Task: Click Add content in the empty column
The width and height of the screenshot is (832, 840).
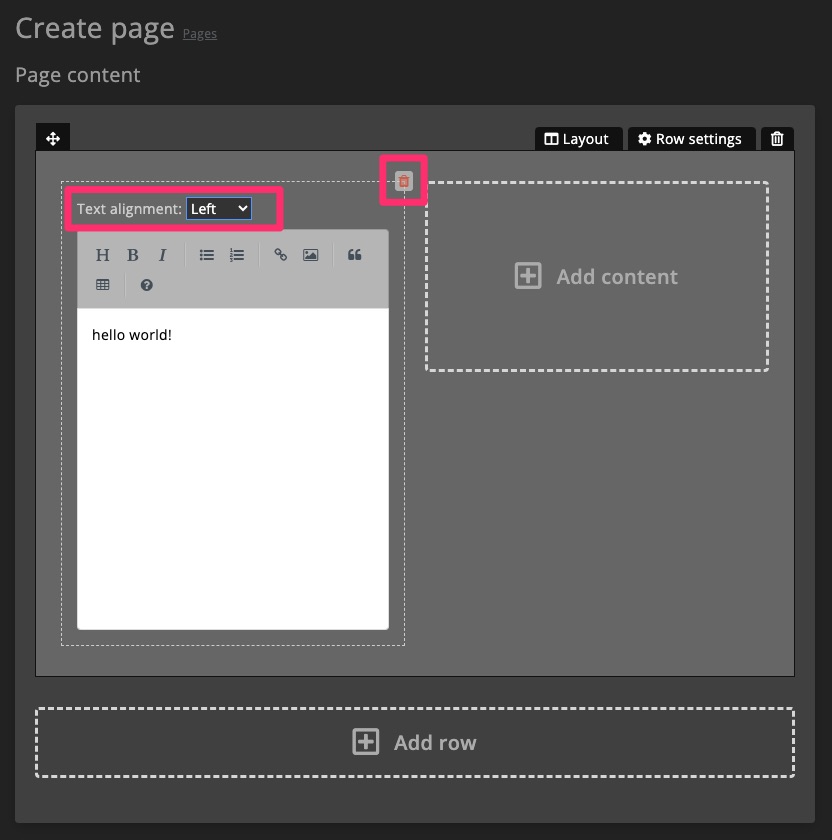Action: (597, 276)
